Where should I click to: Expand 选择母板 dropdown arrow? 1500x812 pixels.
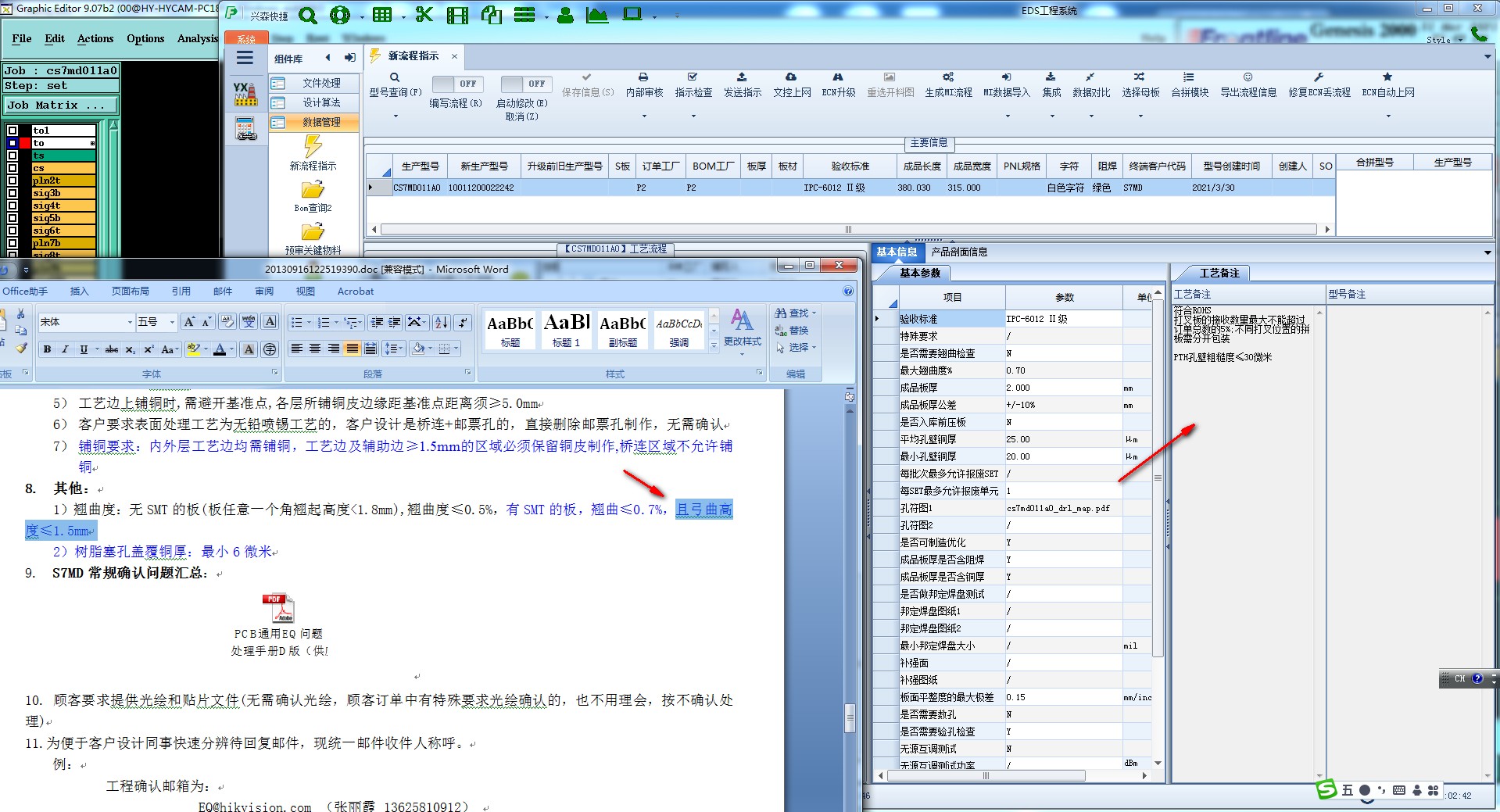coord(1140,116)
